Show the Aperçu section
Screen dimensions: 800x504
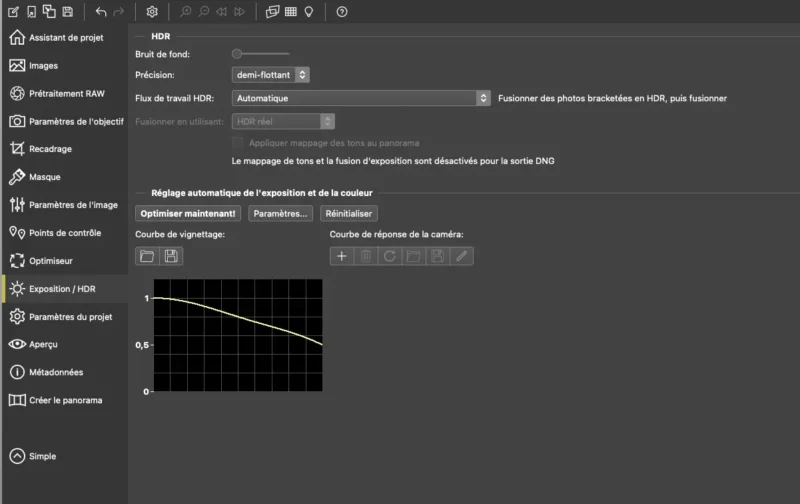(65, 344)
